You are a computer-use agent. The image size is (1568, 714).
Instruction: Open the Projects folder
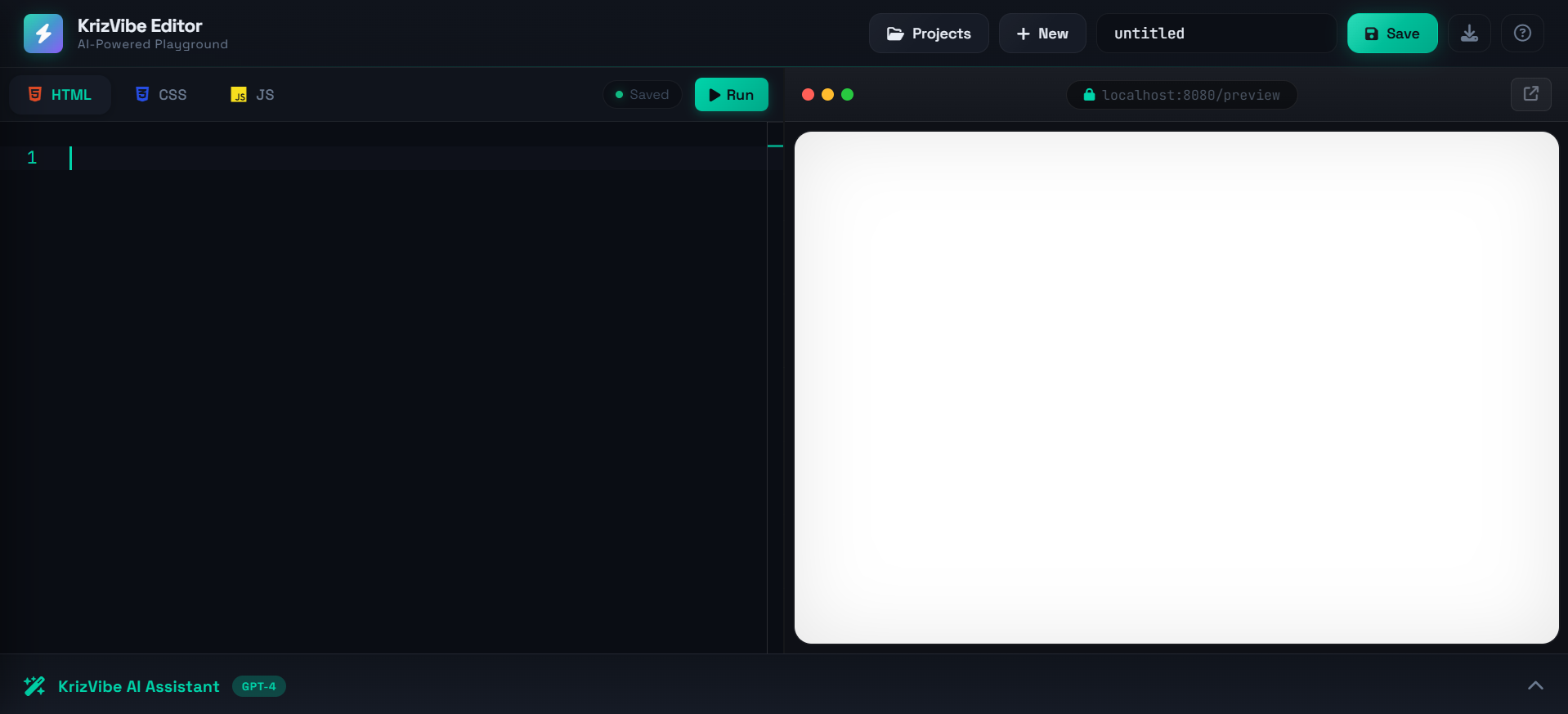929,34
